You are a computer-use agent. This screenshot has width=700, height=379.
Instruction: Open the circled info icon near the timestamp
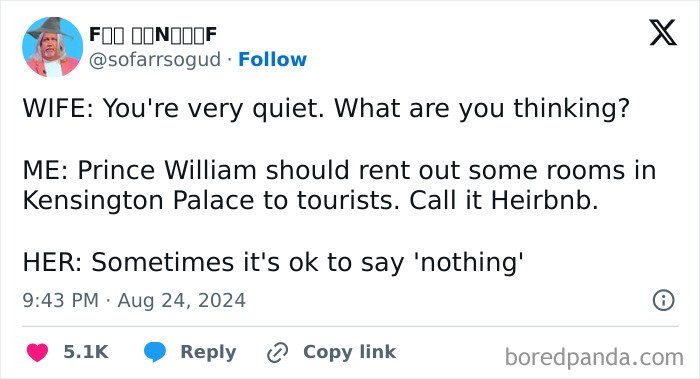click(x=663, y=300)
